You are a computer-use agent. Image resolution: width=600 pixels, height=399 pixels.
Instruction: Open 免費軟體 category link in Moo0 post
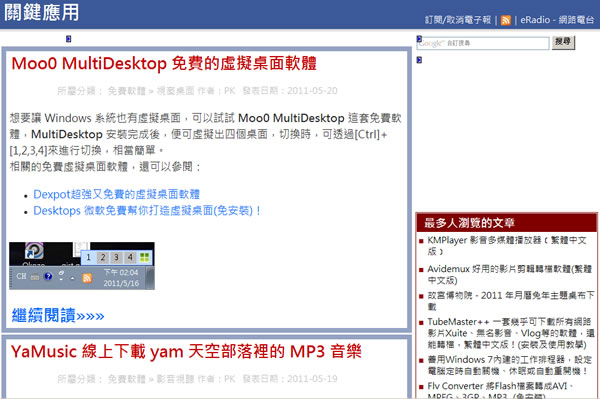click(x=127, y=91)
